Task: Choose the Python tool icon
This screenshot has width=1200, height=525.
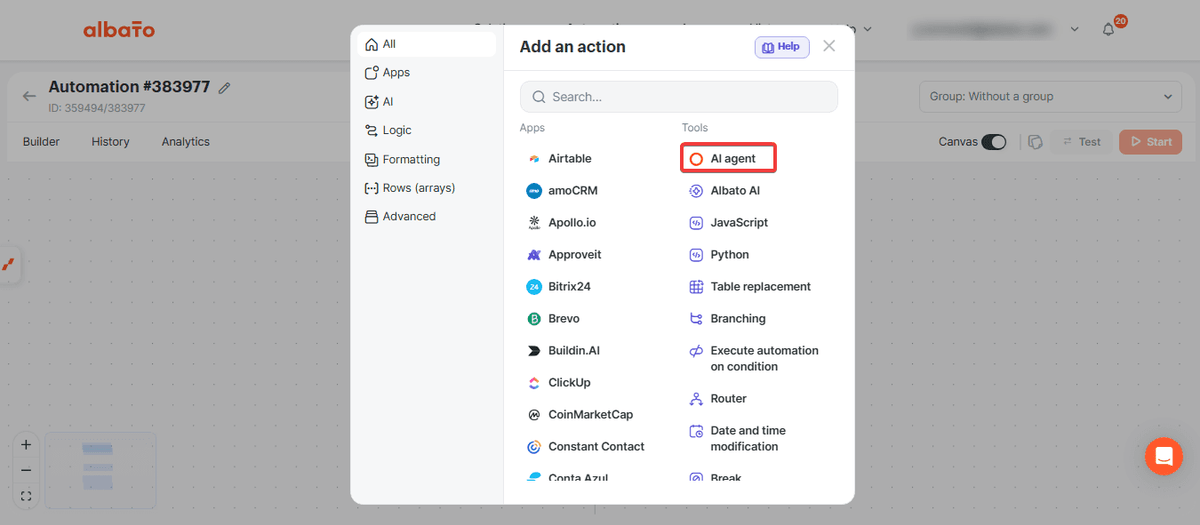Action: pos(696,255)
